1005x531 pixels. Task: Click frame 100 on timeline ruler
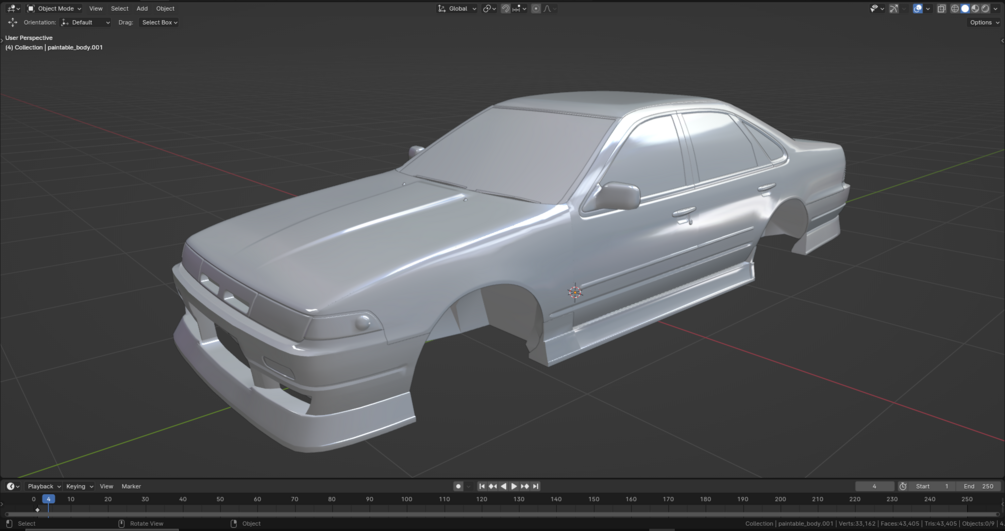(x=406, y=499)
